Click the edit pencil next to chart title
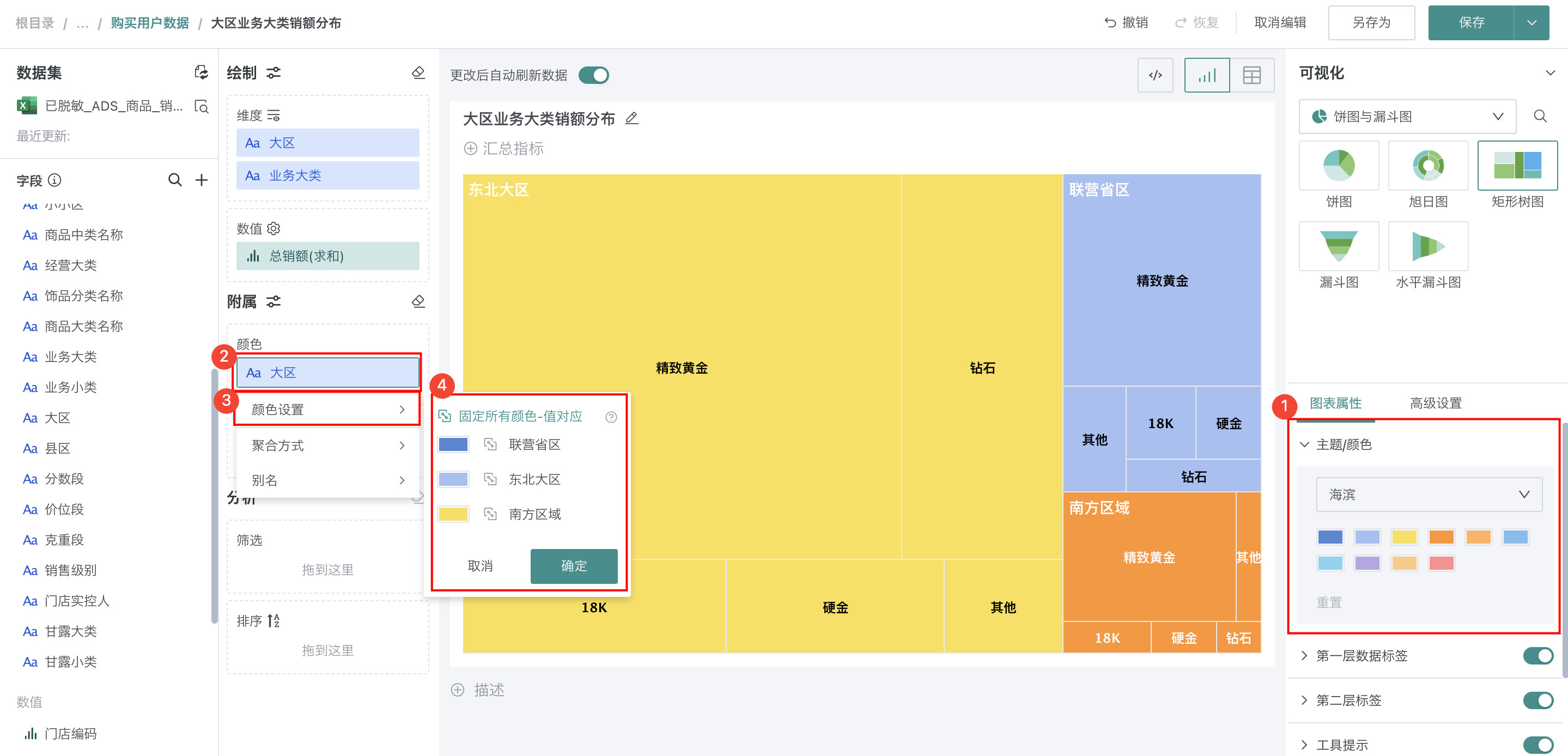The width and height of the screenshot is (1568, 756). (632, 118)
